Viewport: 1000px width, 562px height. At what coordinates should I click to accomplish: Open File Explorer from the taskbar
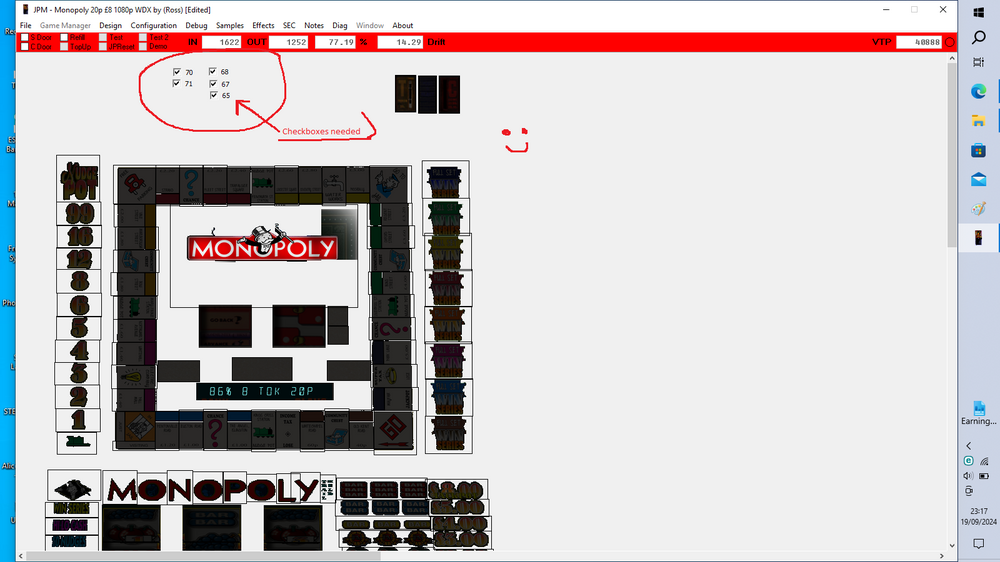(979, 121)
